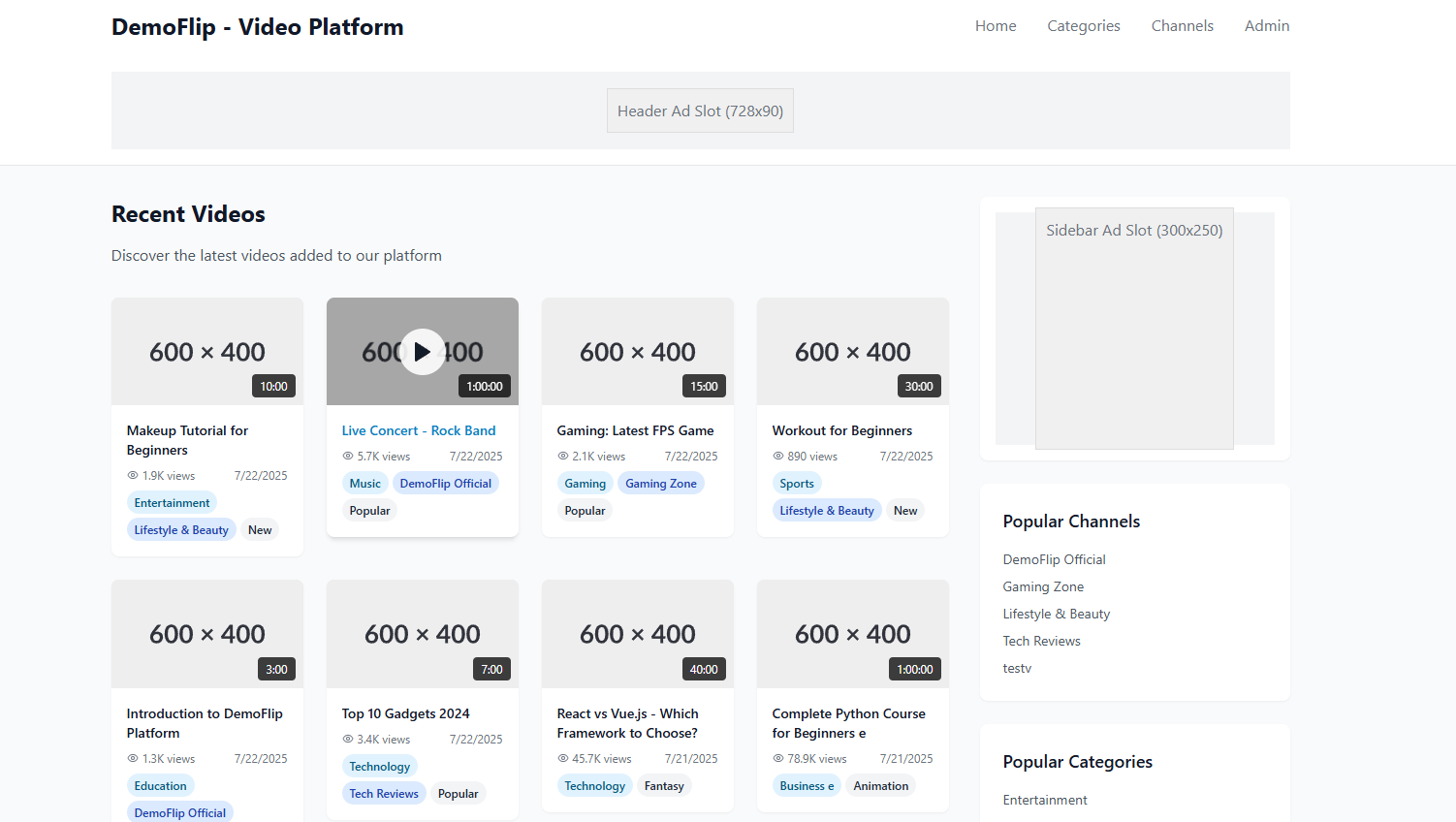Select DemoFlip Official tag on Live Concert card
Image resolution: width=1456 pixels, height=822 pixels.
pyautogui.click(x=446, y=484)
